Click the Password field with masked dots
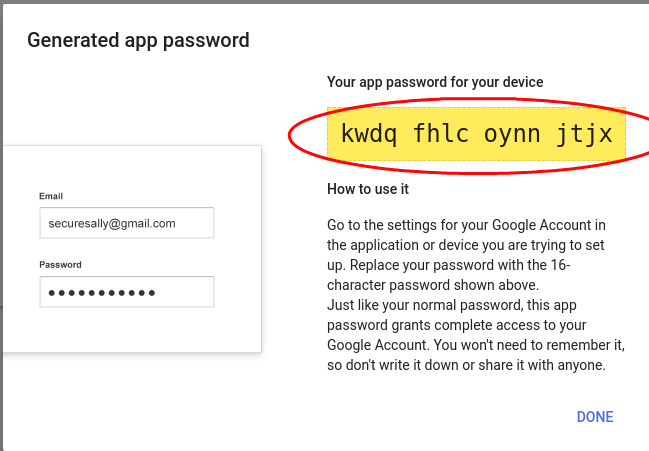 [127, 292]
